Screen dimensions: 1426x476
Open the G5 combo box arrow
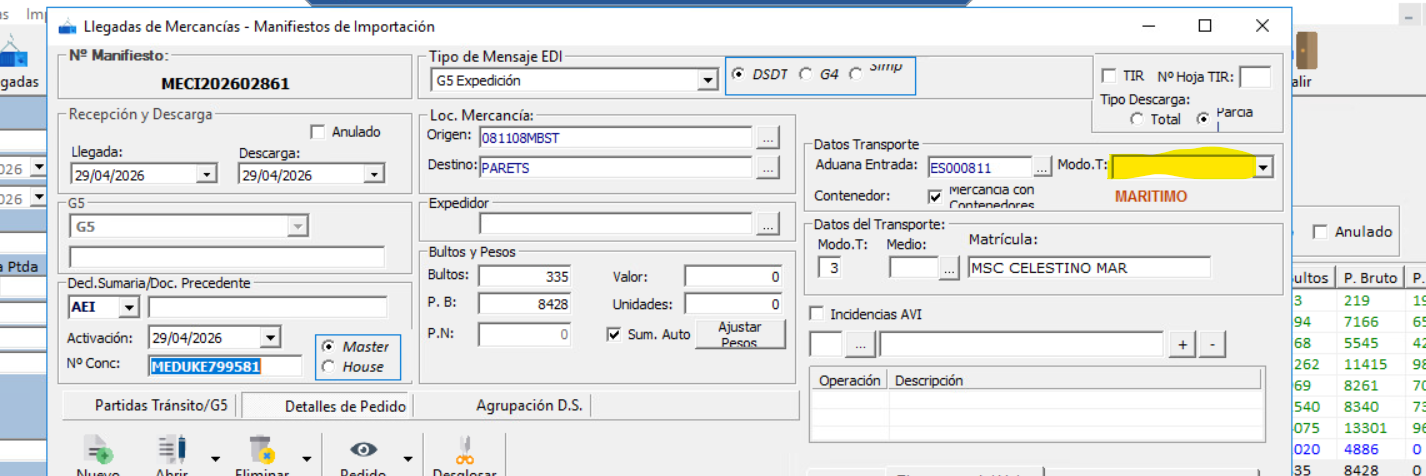pos(297,227)
